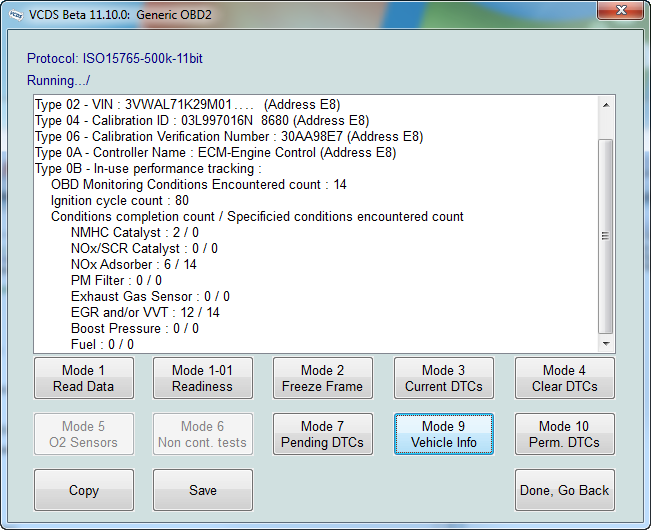This screenshot has width=651, height=530.
Task: Copy the vehicle info output
Action: tap(84, 490)
